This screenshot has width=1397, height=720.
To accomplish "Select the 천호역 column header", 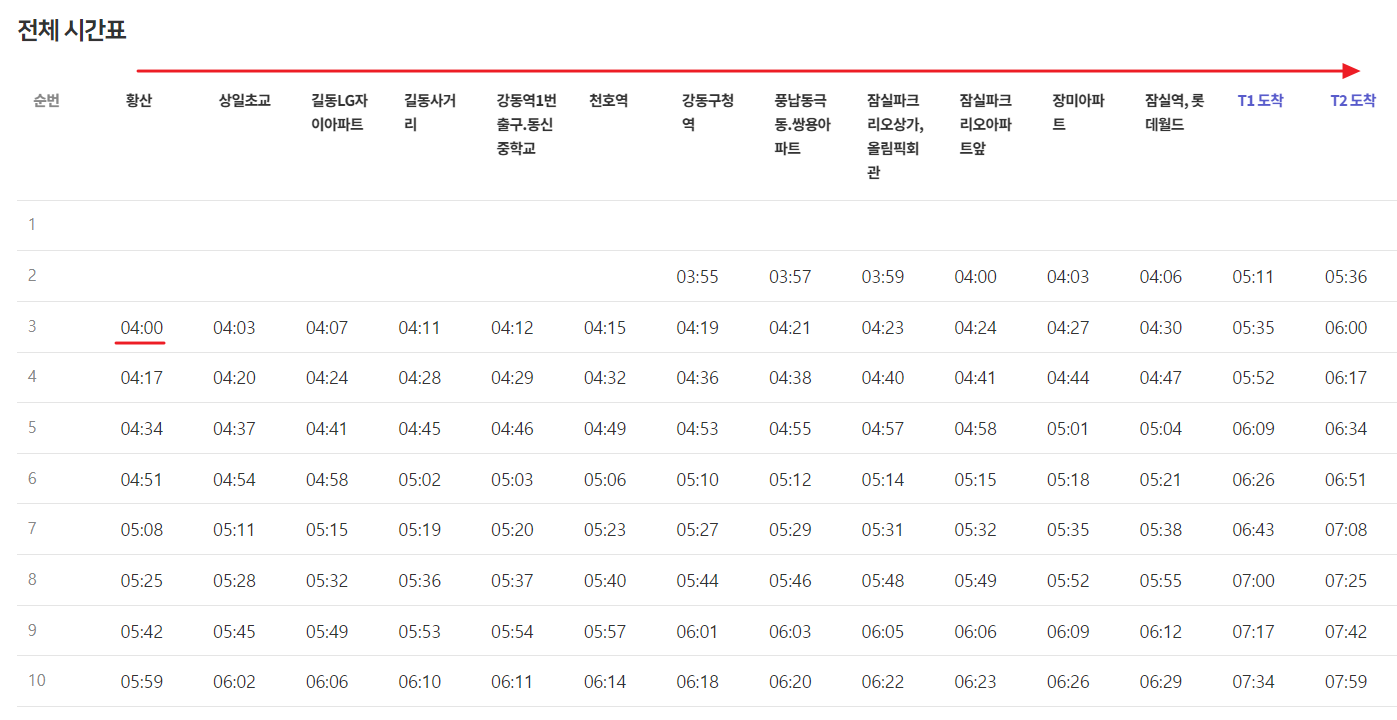I will (608, 101).
